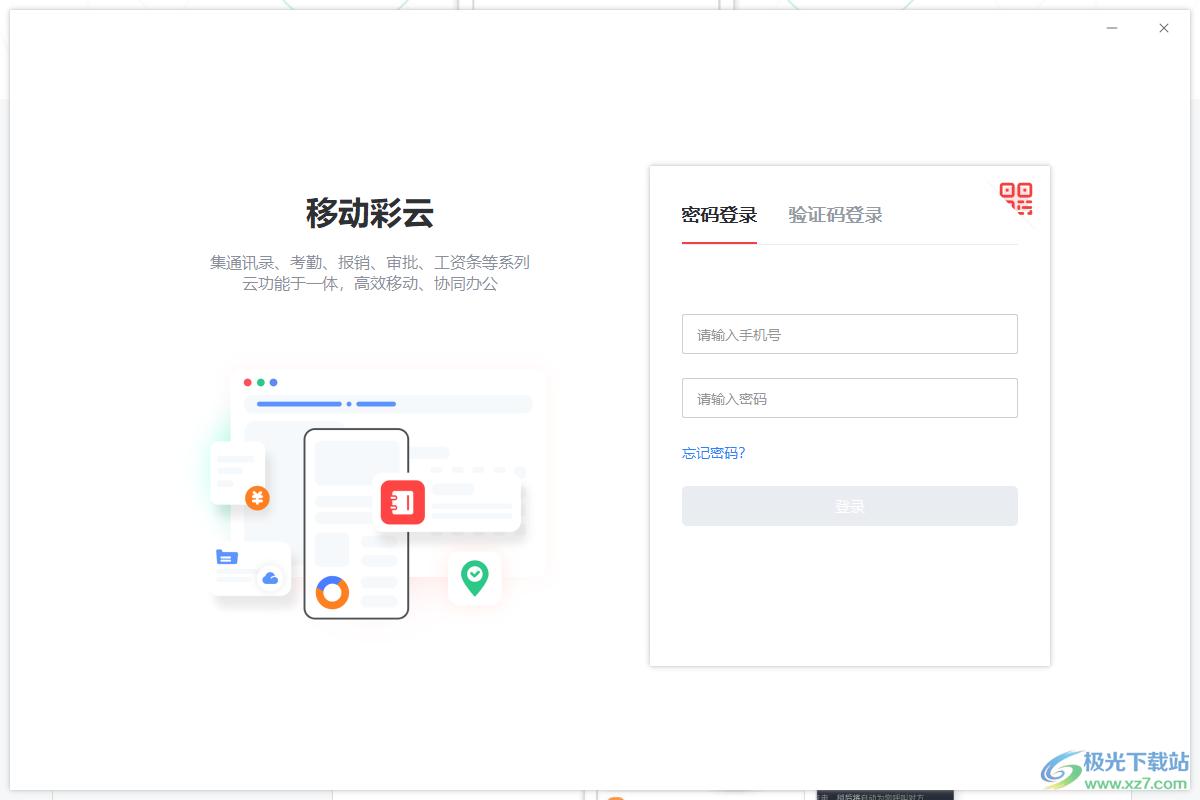Focus the 请输入手机号 phone number field
Viewport: 1200px width, 800px height.
coord(849,334)
